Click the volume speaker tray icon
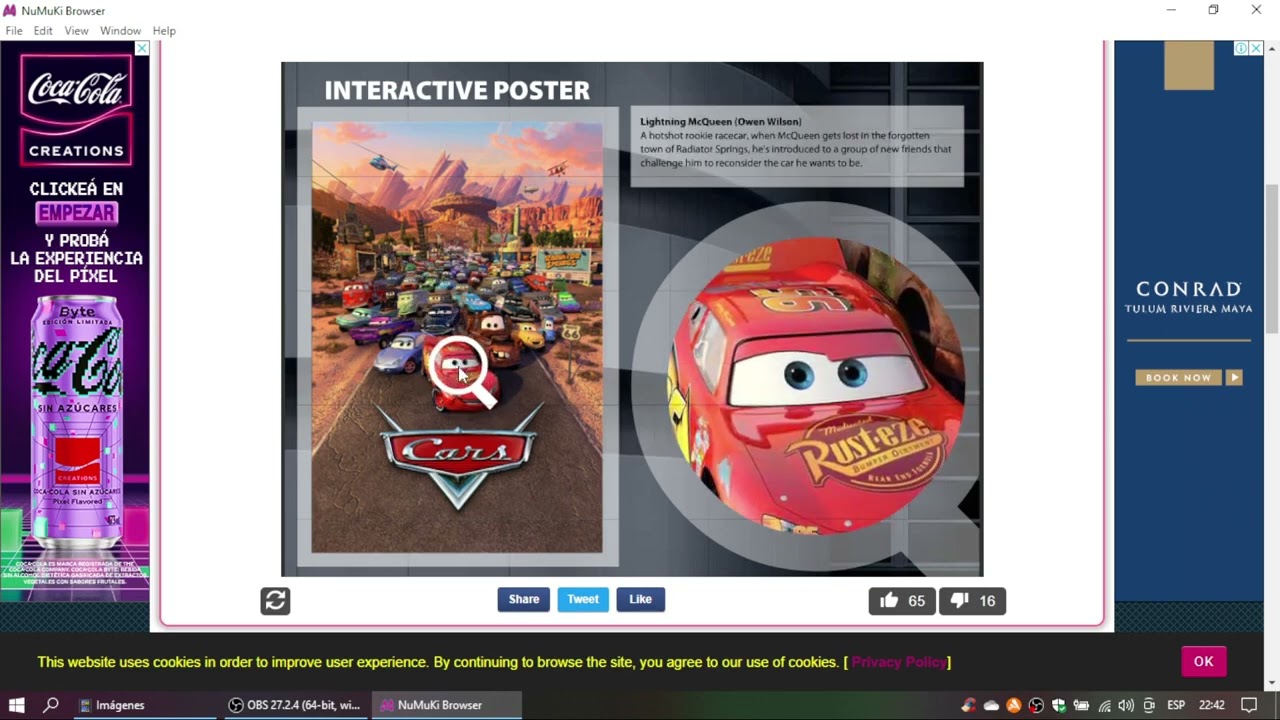The width and height of the screenshot is (1280, 720). coord(1126,705)
